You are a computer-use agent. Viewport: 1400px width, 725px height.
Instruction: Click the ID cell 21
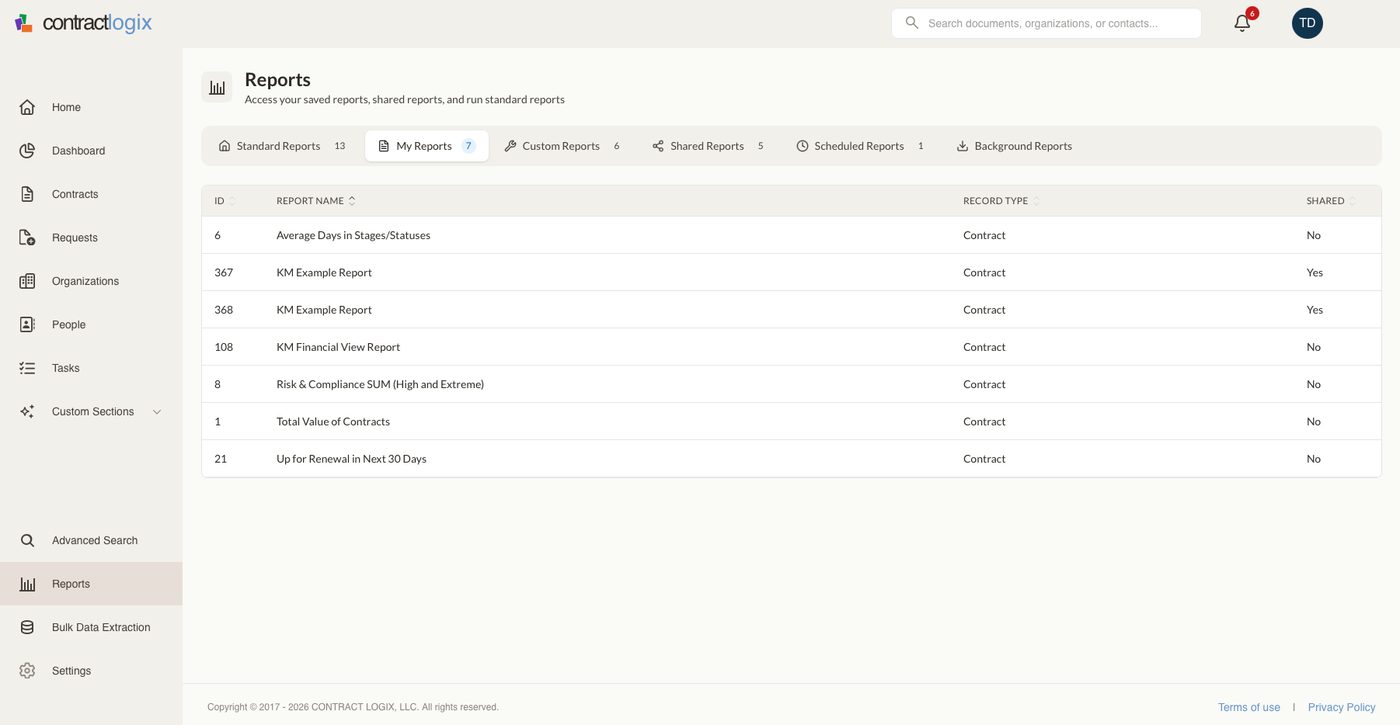coord(220,459)
